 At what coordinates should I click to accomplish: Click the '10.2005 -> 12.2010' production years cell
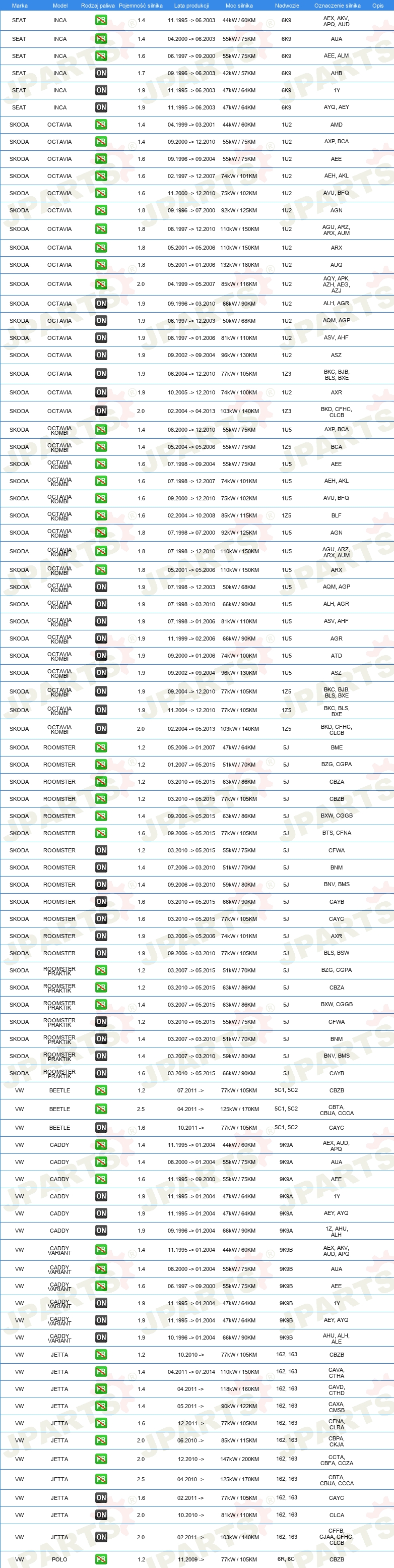[191, 392]
